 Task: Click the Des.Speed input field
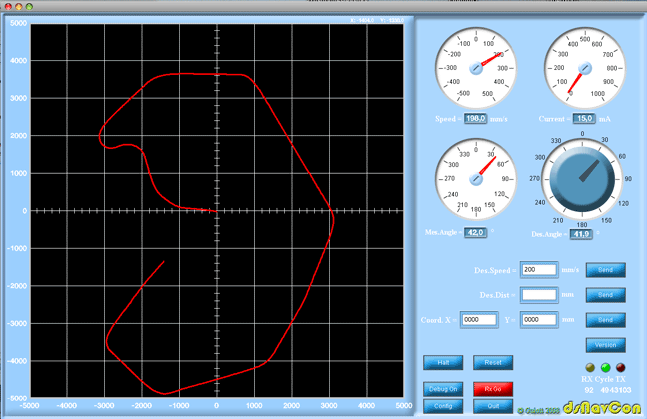tap(539, 270)
